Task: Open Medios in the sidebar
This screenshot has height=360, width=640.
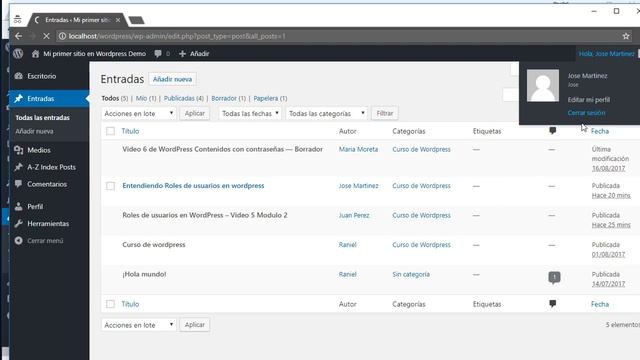Action: 39,150
